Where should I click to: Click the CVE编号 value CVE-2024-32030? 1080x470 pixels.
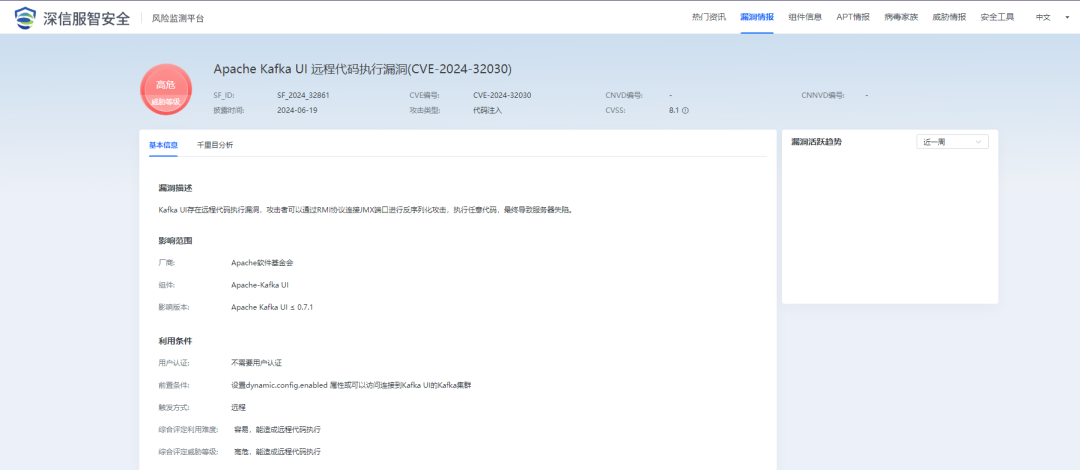click(x=502, y=95)
